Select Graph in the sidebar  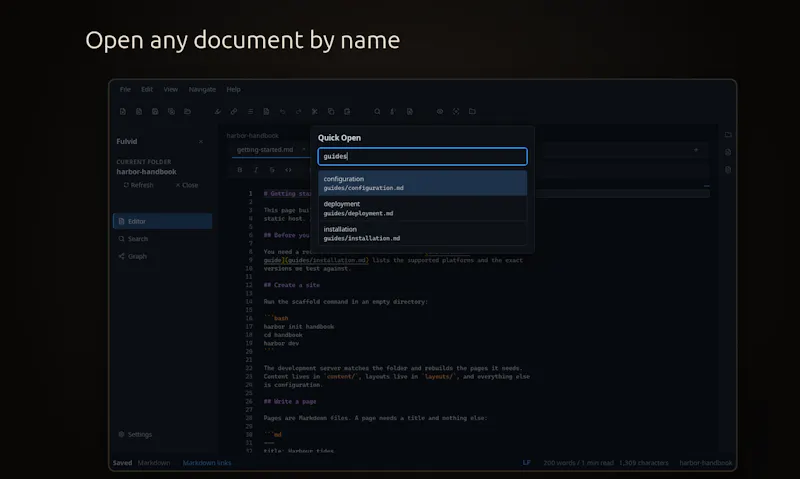pyautogui.click(x=162, y=256)
